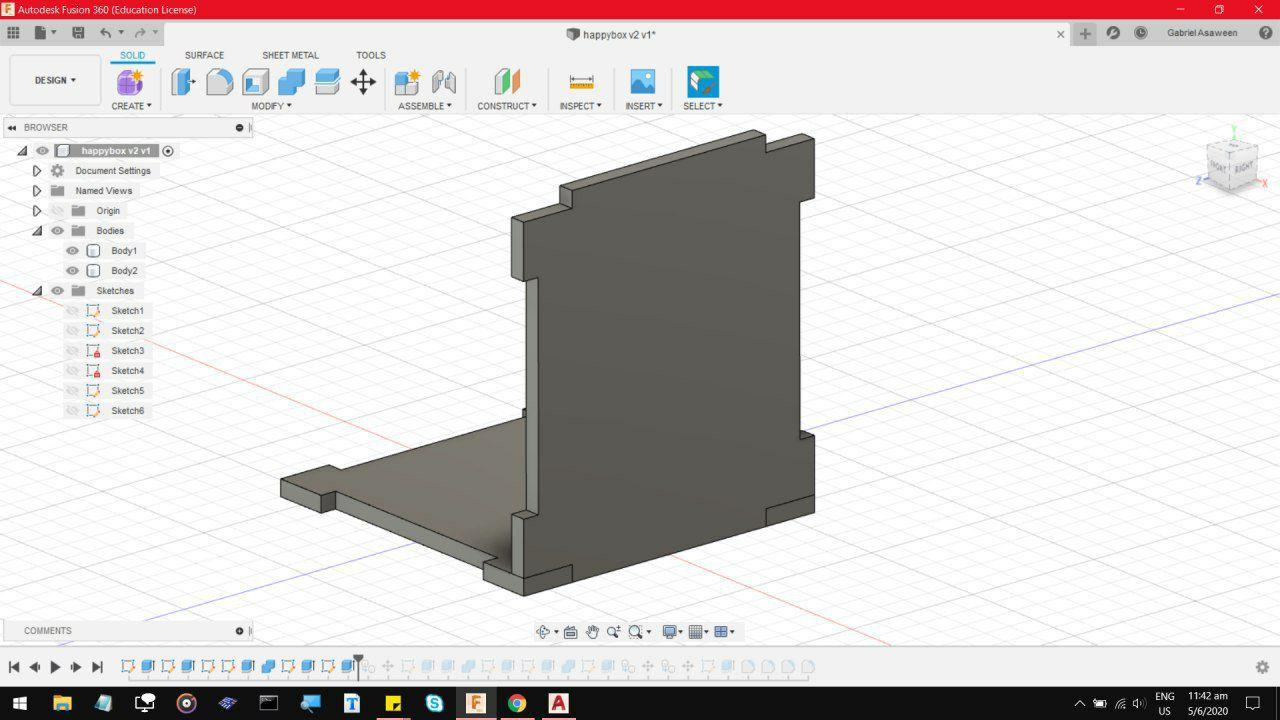Viewport: 1280px width, 720px height.
Task: Hide the Bodies folder via eye icon
Action: tap(57, 231)
